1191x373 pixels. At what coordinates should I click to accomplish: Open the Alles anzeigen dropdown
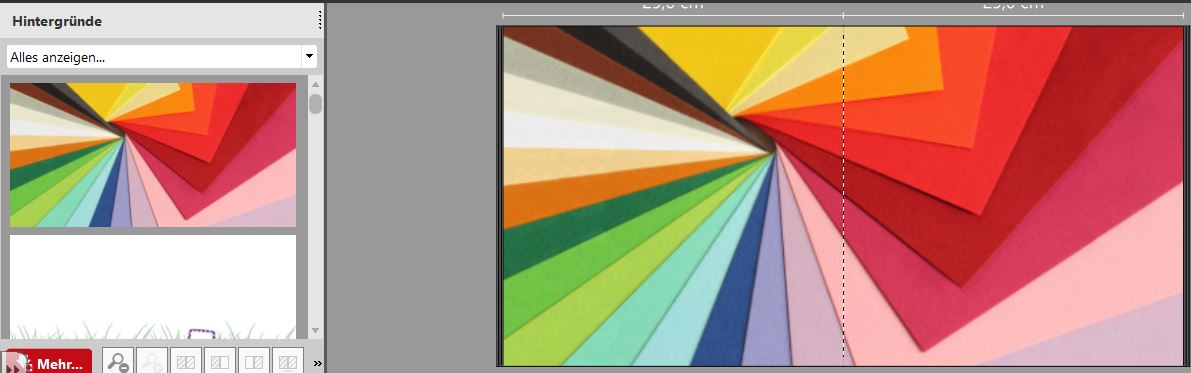click(162, 57)
